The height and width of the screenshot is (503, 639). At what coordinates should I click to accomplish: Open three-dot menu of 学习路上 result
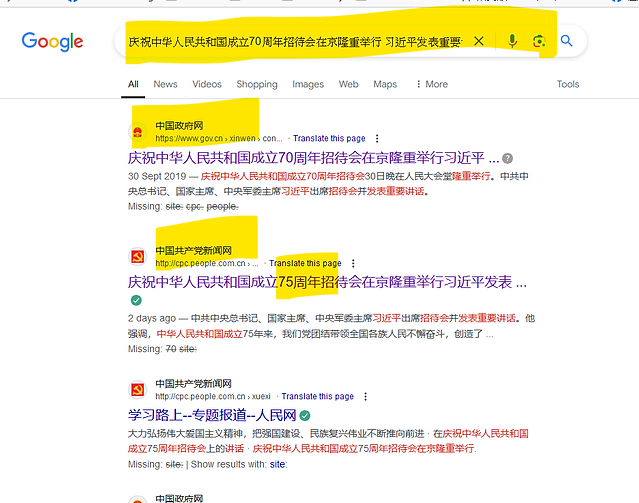[x=366, y=397]
